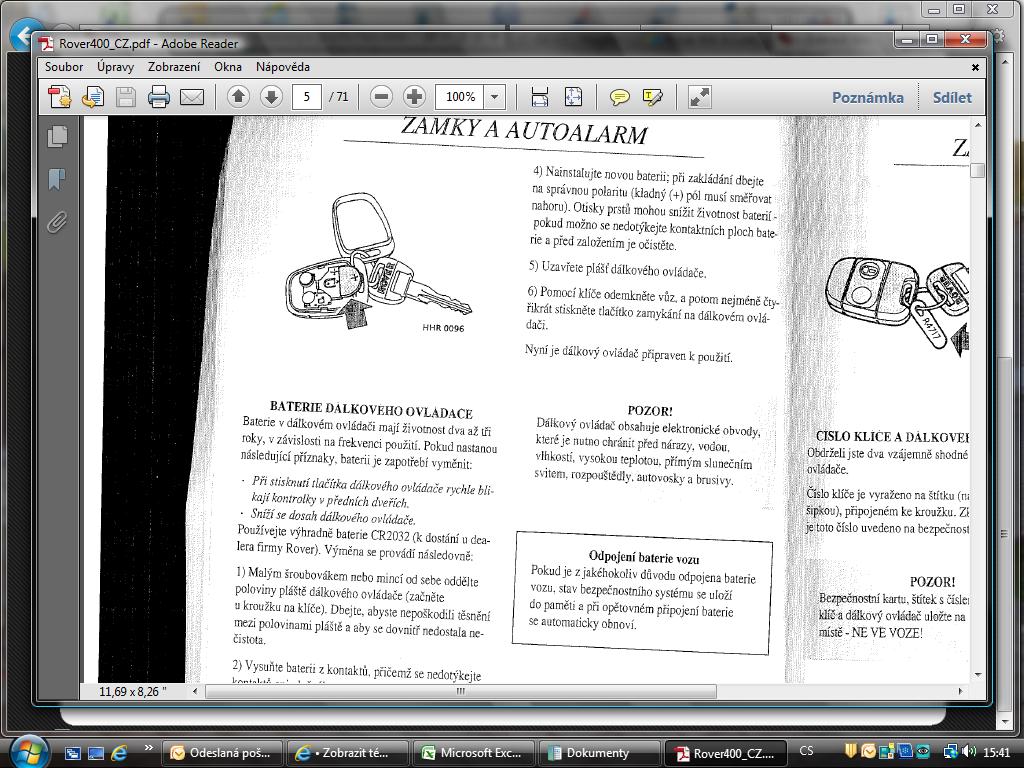This screenshot has height=768, width=1024.
Task: Toggle the attachments paperclip panel
Action: coord(57,222)
